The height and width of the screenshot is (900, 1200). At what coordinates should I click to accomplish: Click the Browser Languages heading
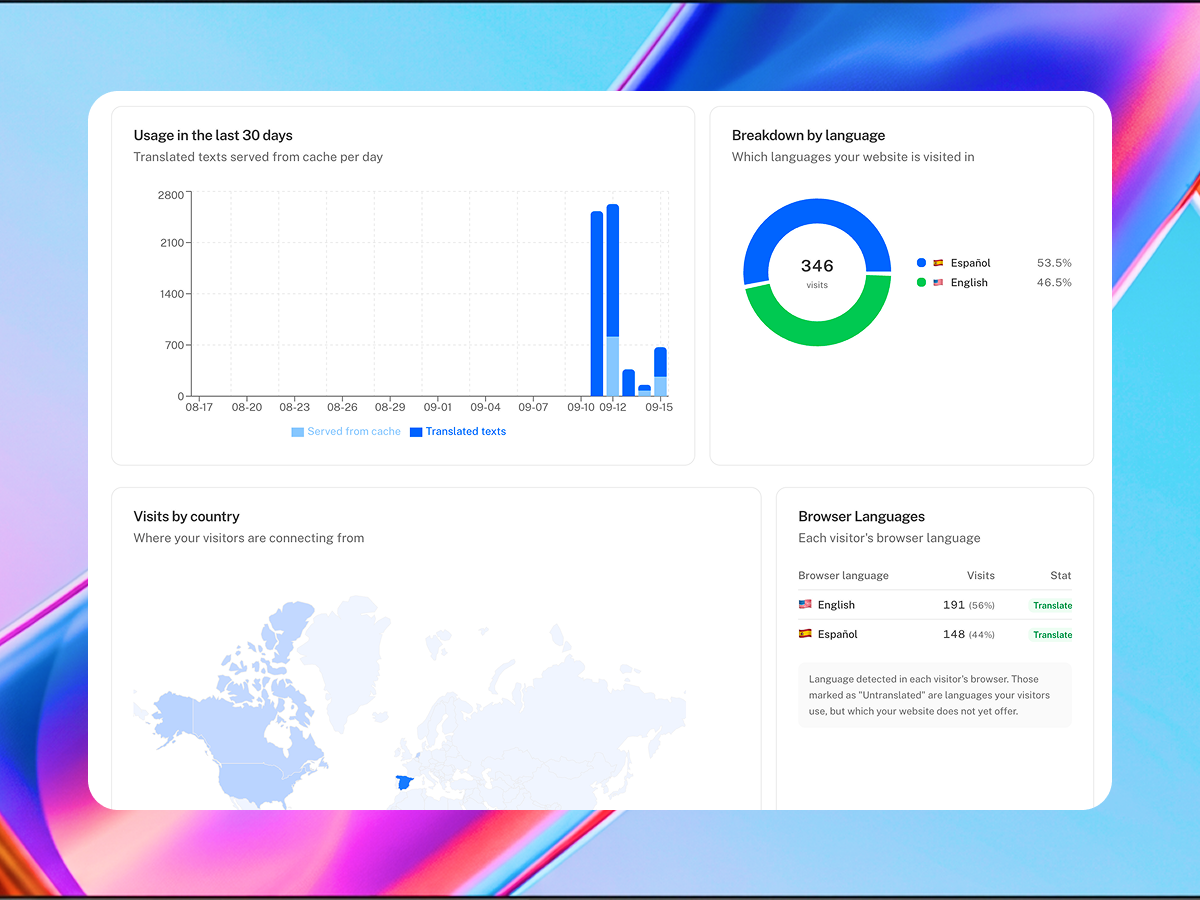pos(861,517)
